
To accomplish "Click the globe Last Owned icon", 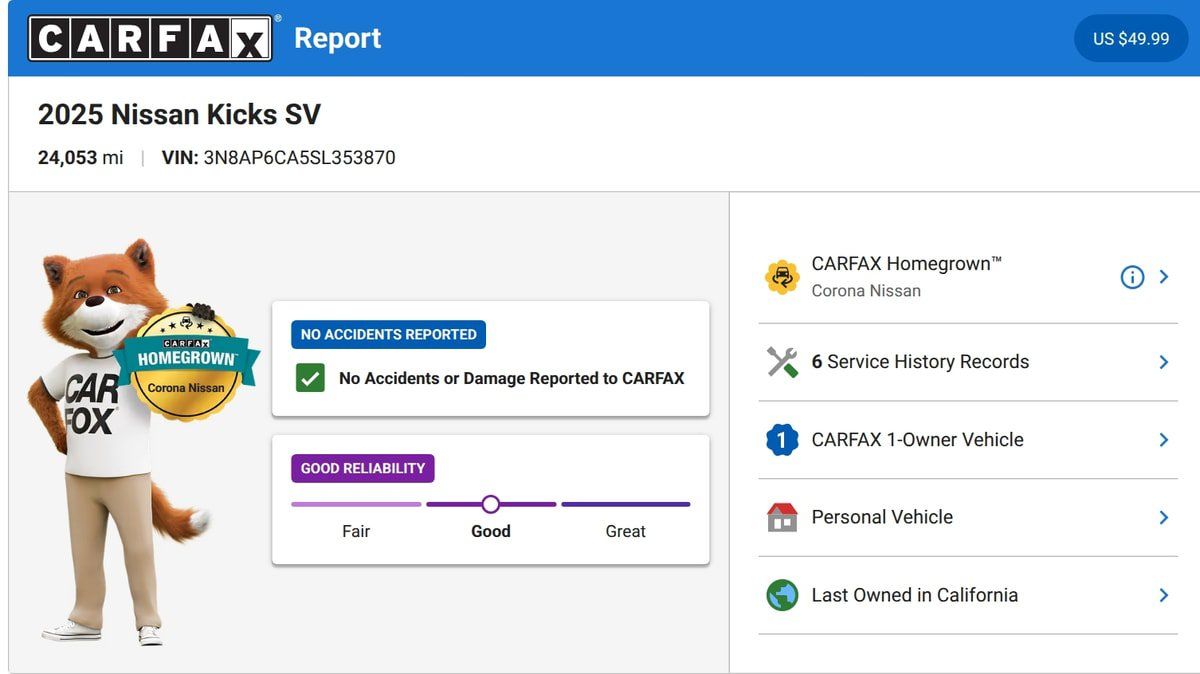I will (x=782, y=595).
